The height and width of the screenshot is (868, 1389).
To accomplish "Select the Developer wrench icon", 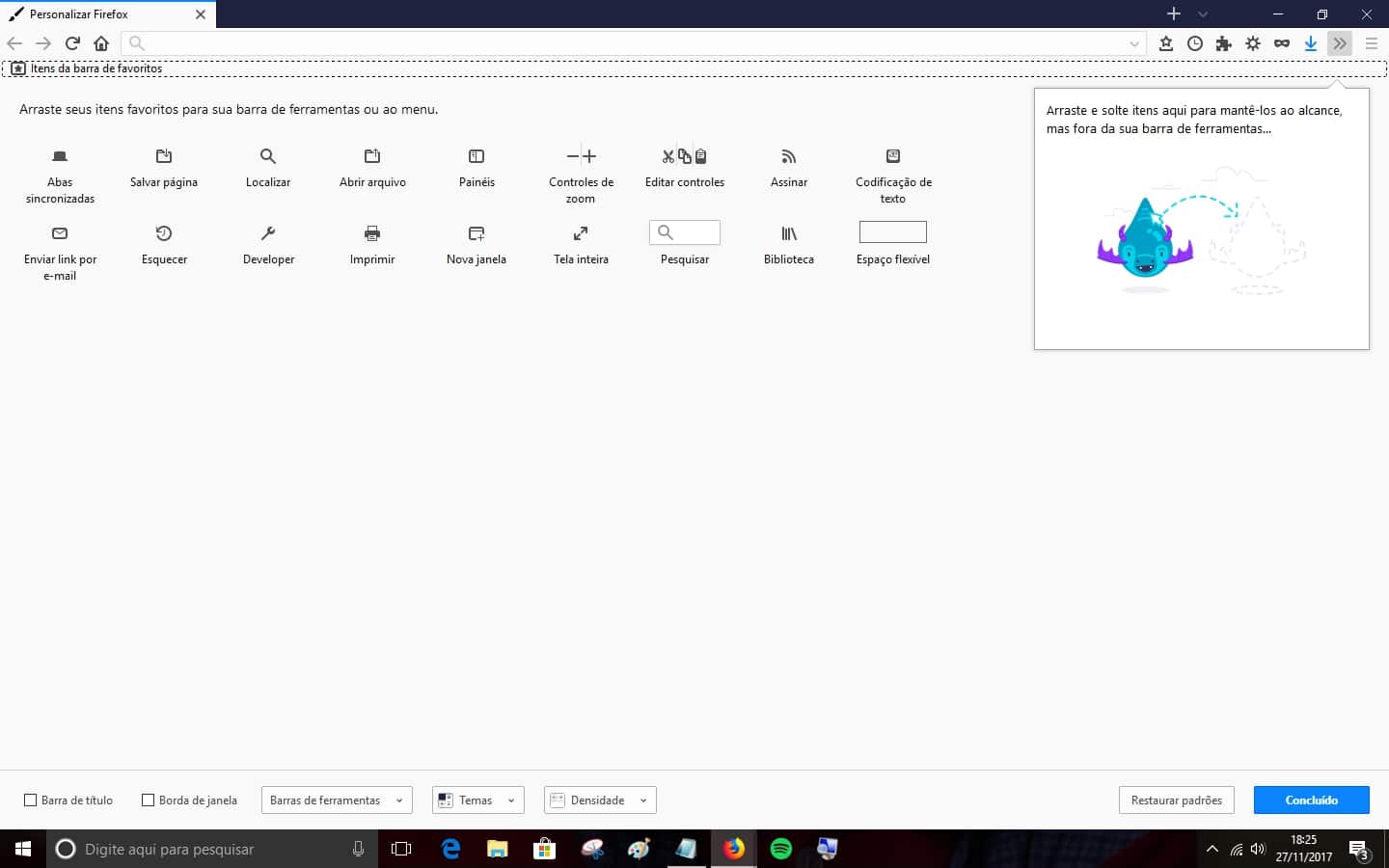I will (268, 233).
